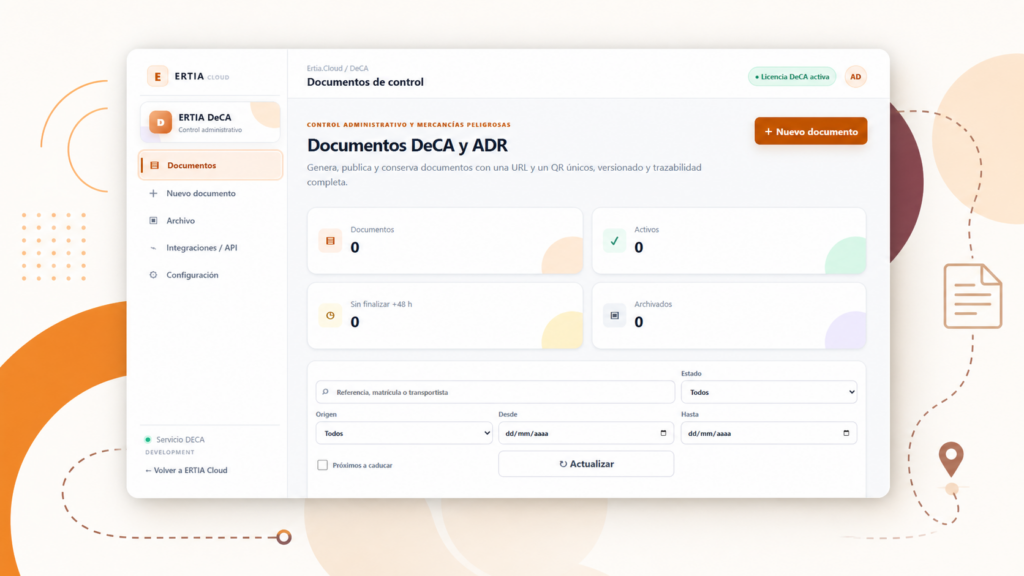Click the Actualizar refresh button
Image resolution: width=1024 pixels, height=576 pixels.
586,464
